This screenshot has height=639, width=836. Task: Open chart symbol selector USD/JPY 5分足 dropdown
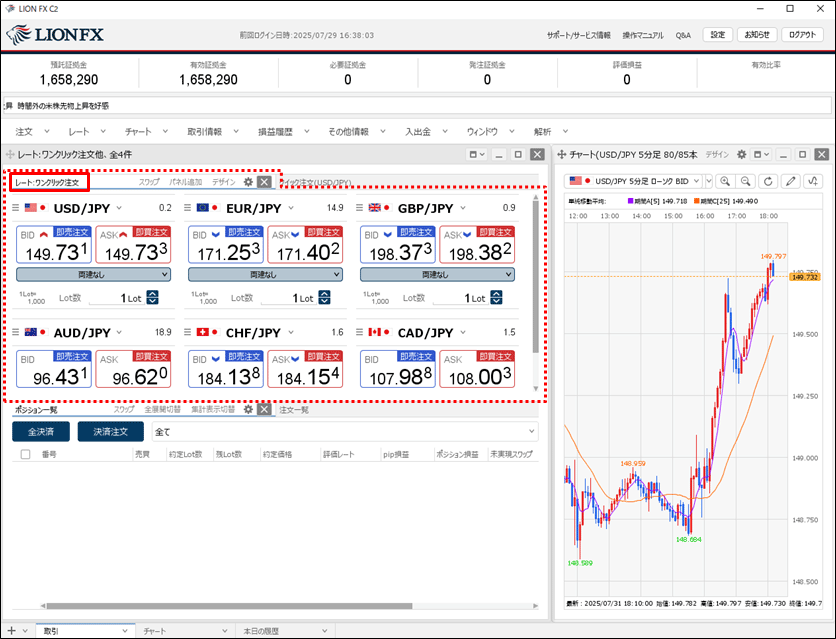click(639, 181)
